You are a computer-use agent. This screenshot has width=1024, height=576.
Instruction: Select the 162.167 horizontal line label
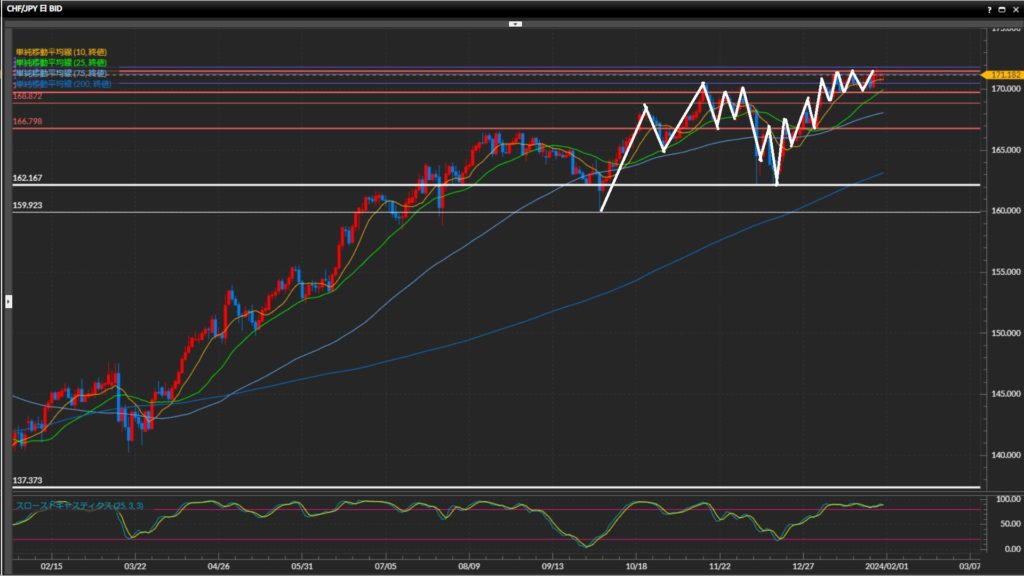(x=27, y=178)
